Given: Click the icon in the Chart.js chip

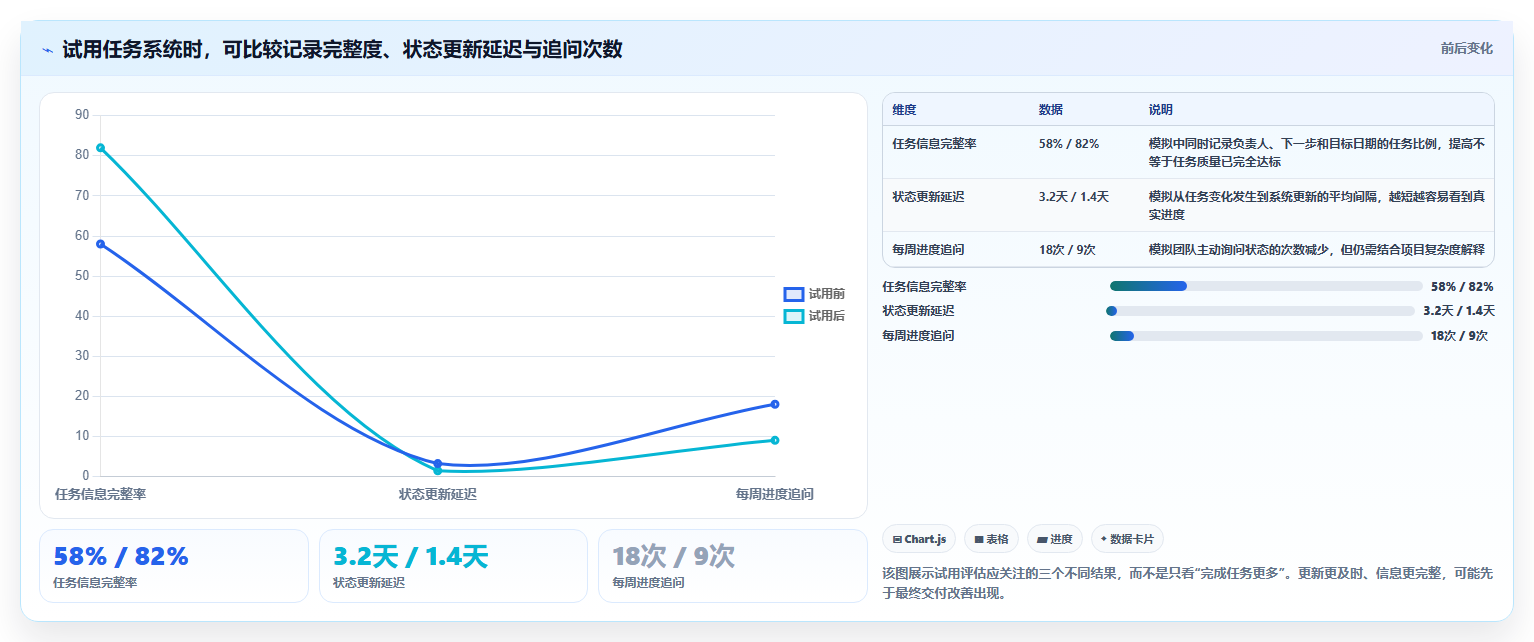Looking at the screenshot, I should (x=897, y=539).
